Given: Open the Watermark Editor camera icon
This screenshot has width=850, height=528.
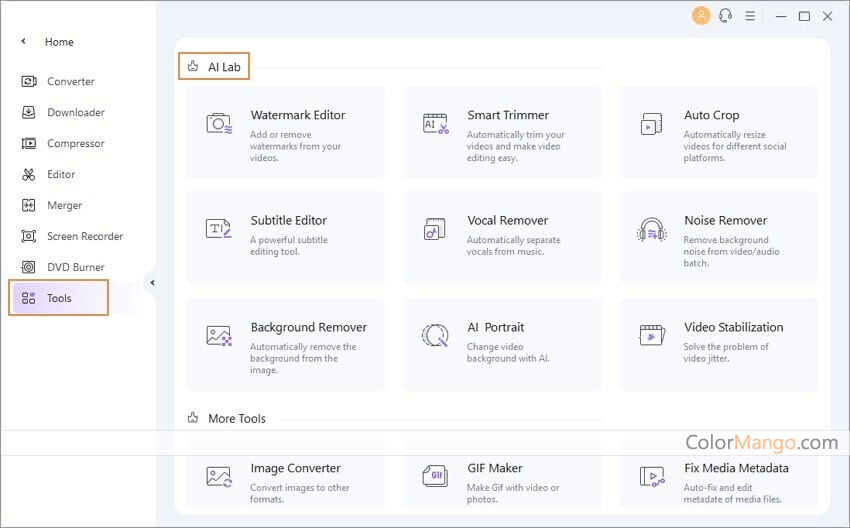Looking at the screenshot, I should coord(219,124).
